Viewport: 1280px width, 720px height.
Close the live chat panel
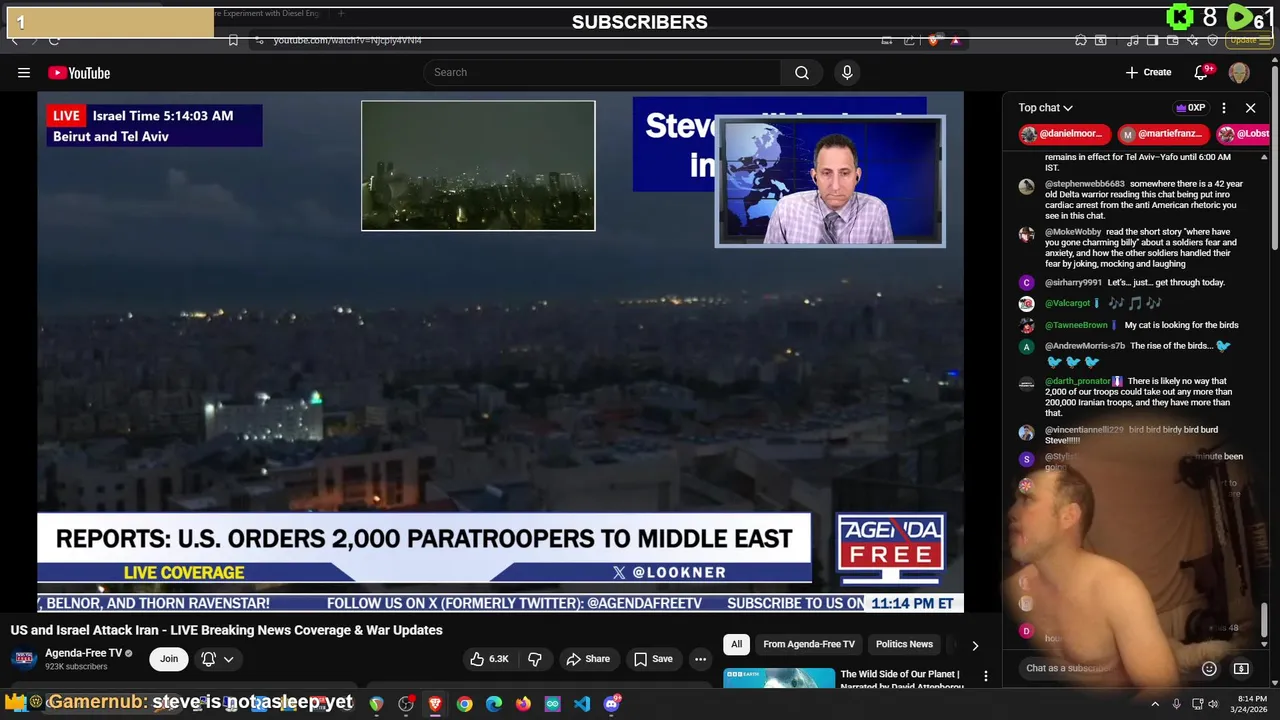(1250, 107)
